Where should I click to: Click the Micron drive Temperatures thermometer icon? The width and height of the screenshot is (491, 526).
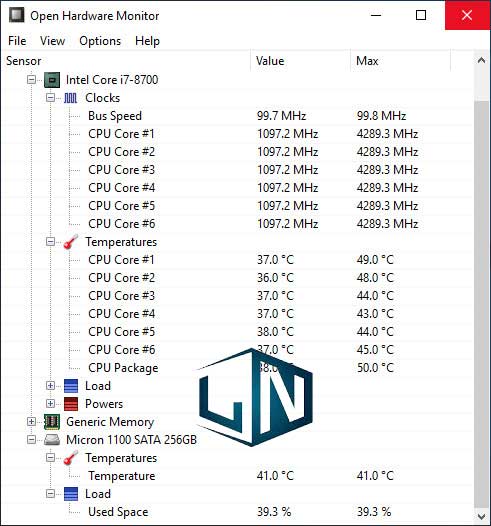70,458
